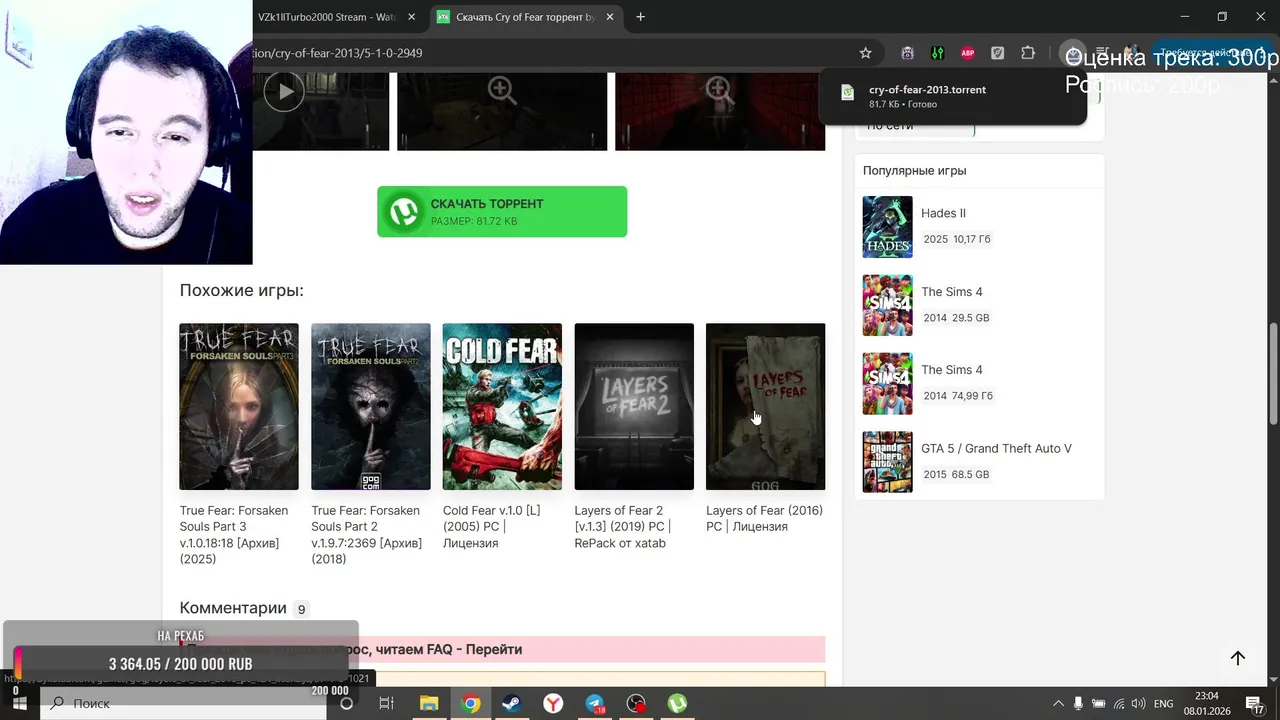Image resolution: width=1280 pixels, height=720 pixels.
Task: Open the Windows Start menu
Action: [x=19, y=704]
